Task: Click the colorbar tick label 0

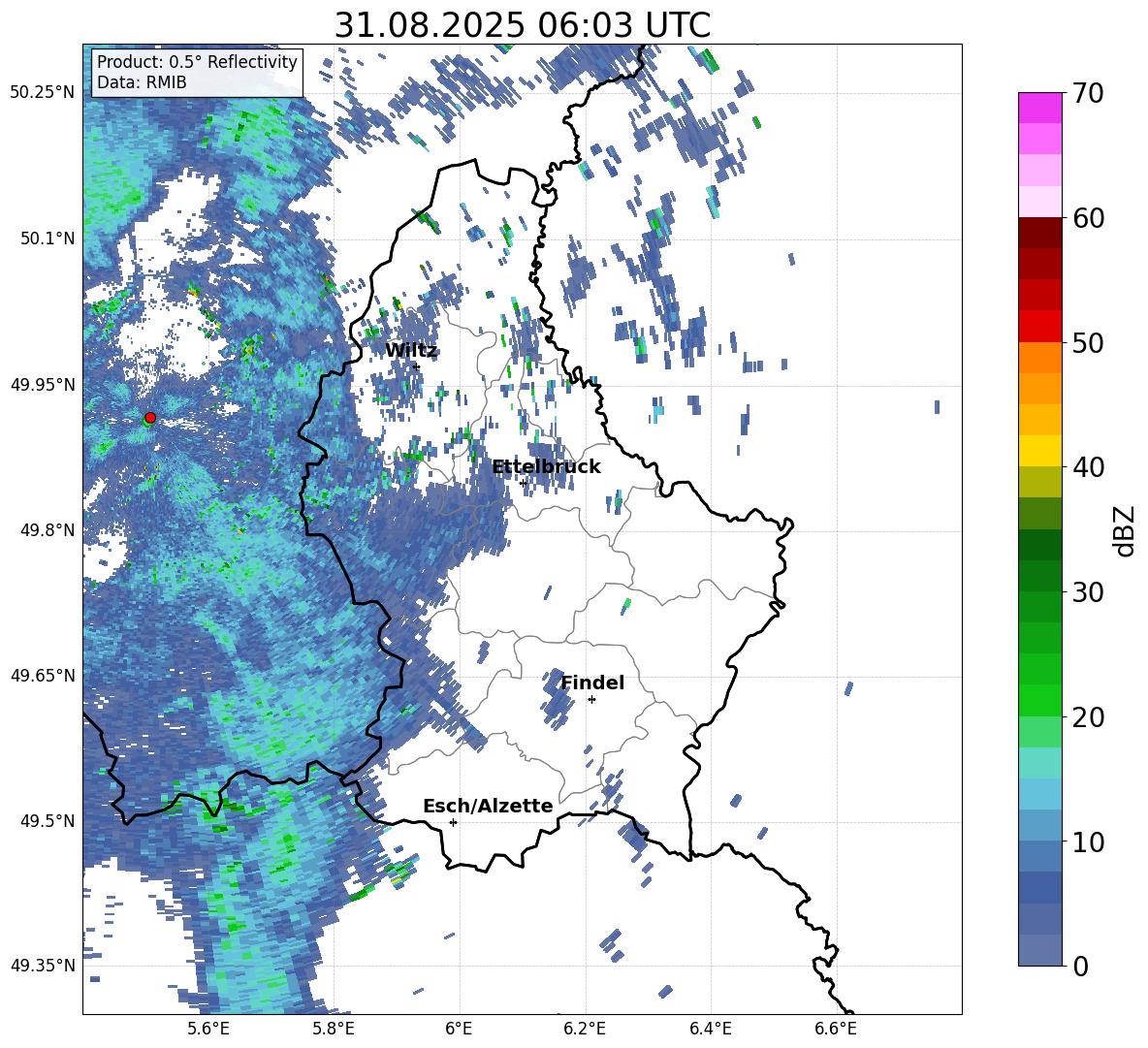Action: [1080, 967]
